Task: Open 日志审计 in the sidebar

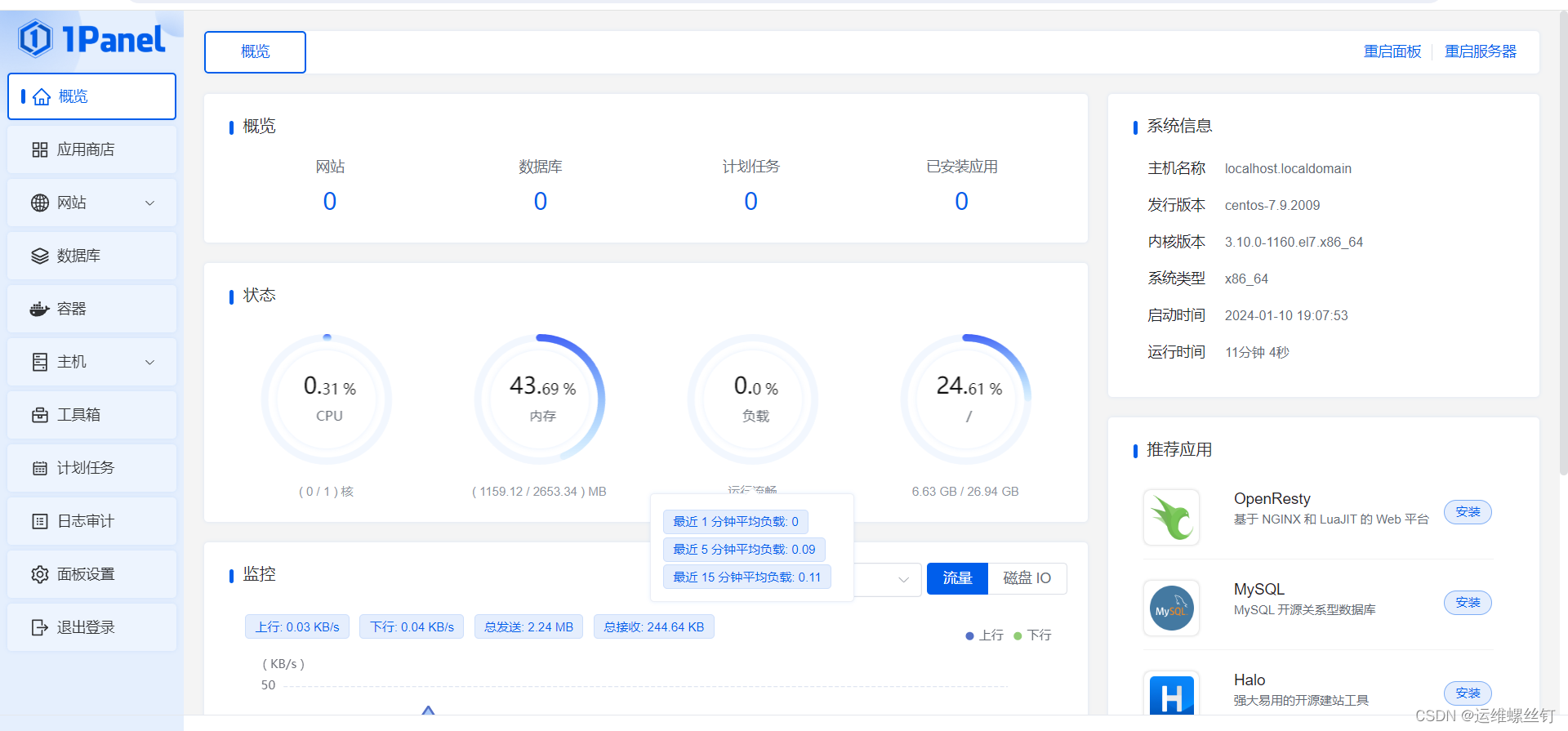Action: [91, 521]
